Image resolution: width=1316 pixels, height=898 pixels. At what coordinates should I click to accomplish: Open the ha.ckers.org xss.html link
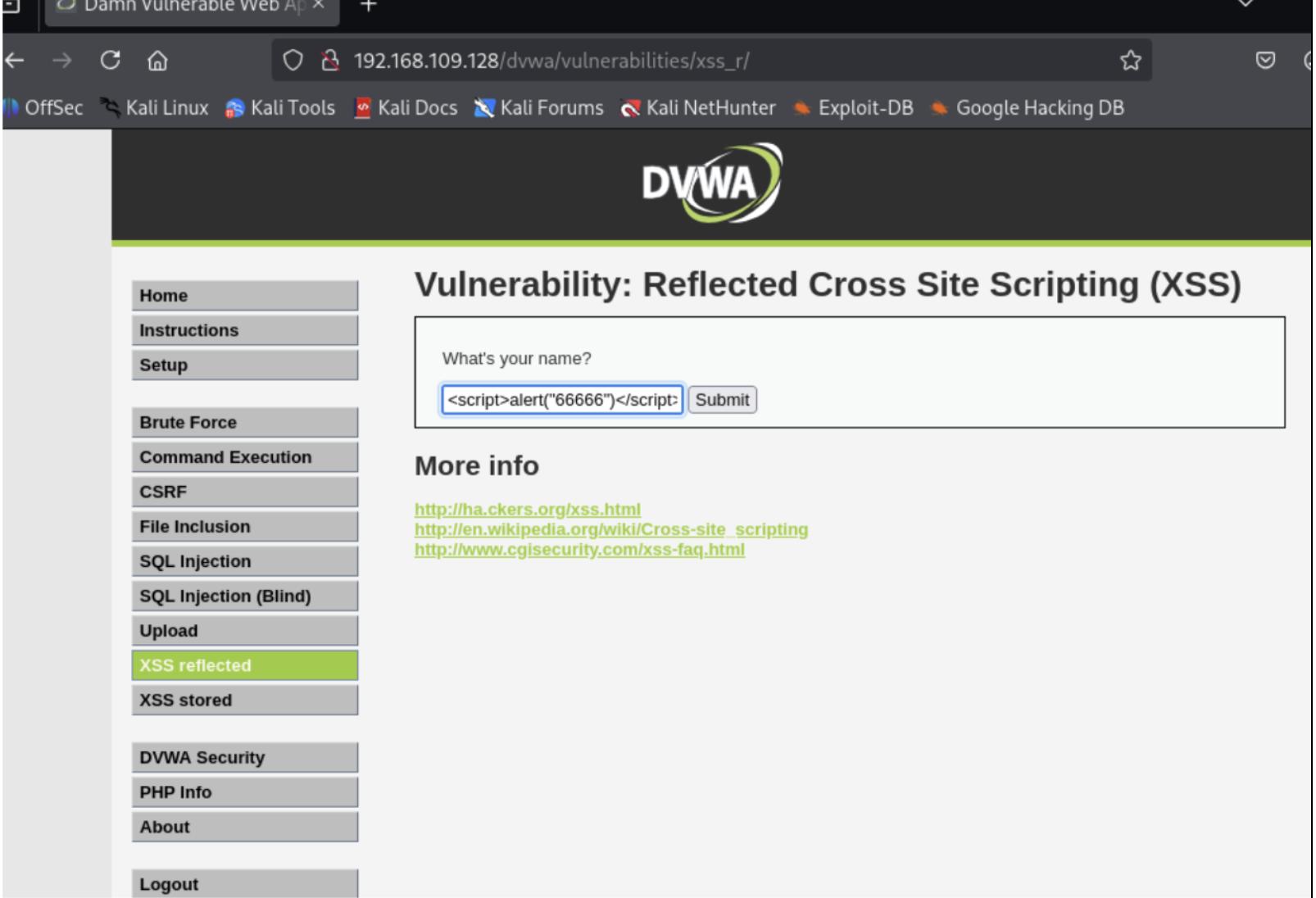(x=528, y=510)
